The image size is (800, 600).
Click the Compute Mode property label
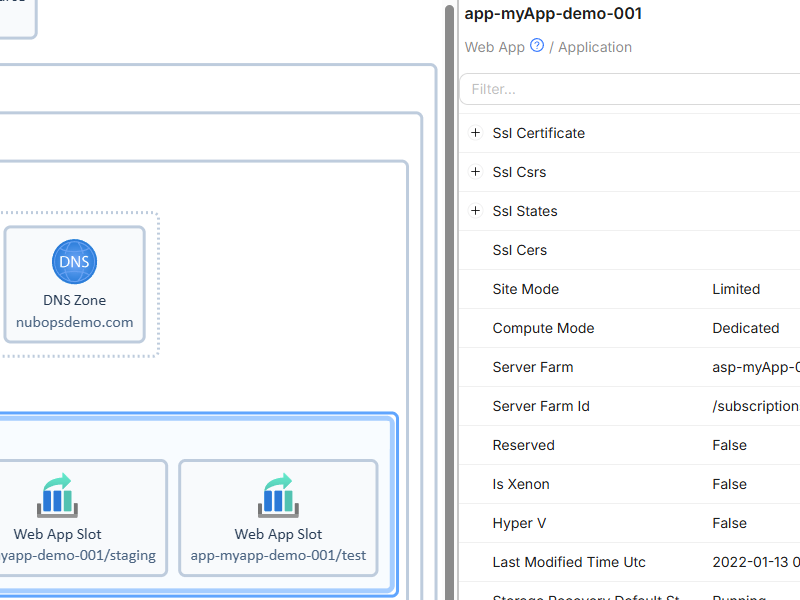pyautogui.click(x=543, y=328)
